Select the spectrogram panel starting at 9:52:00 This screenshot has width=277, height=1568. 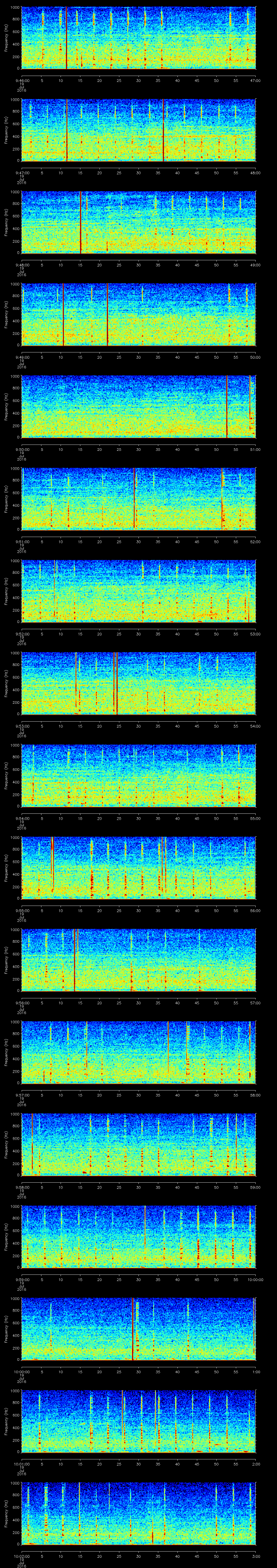[x=138, y=591]
